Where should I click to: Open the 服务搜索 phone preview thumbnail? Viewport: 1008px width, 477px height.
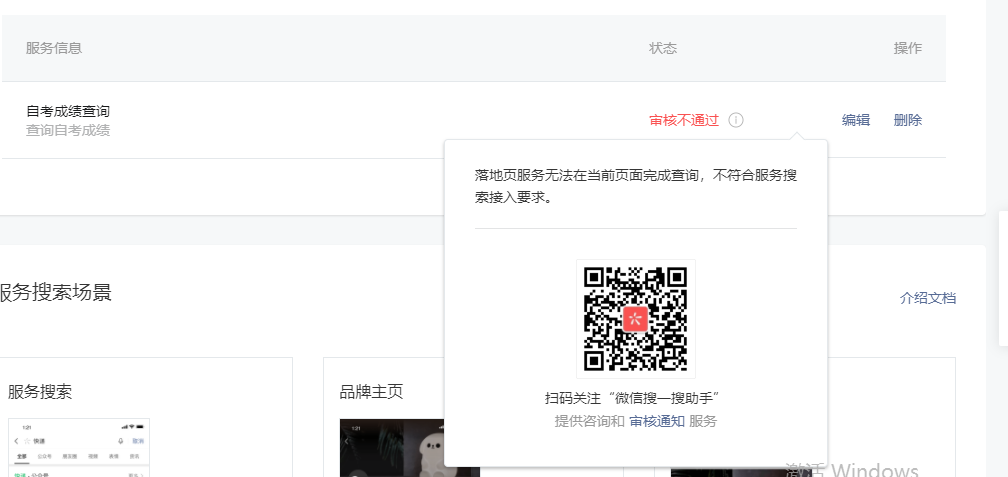tap(78, 447)
